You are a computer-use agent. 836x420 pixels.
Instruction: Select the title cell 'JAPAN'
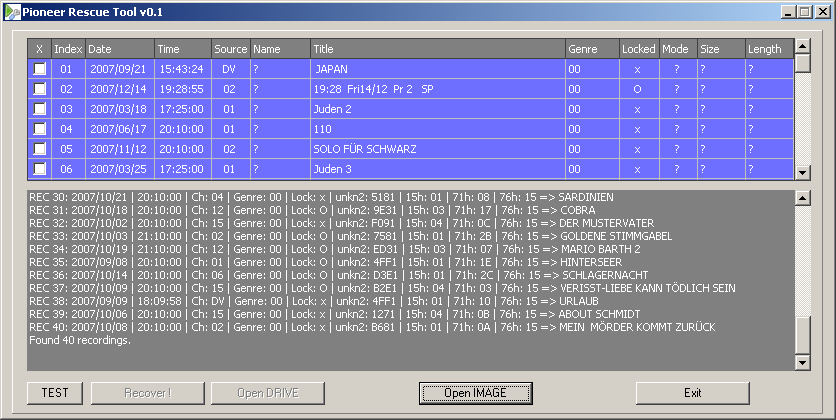click(438, 69)
